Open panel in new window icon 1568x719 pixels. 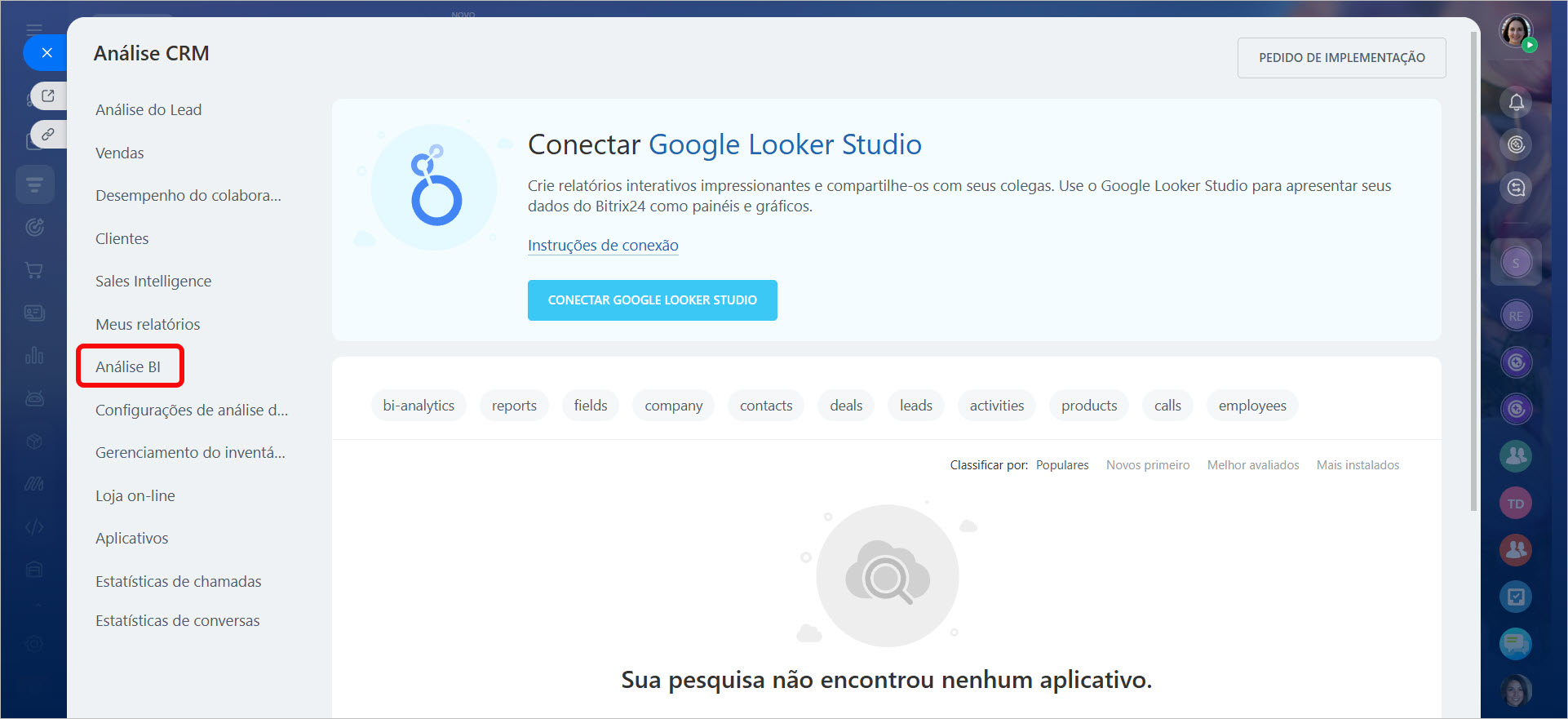(x=48, y=96)
